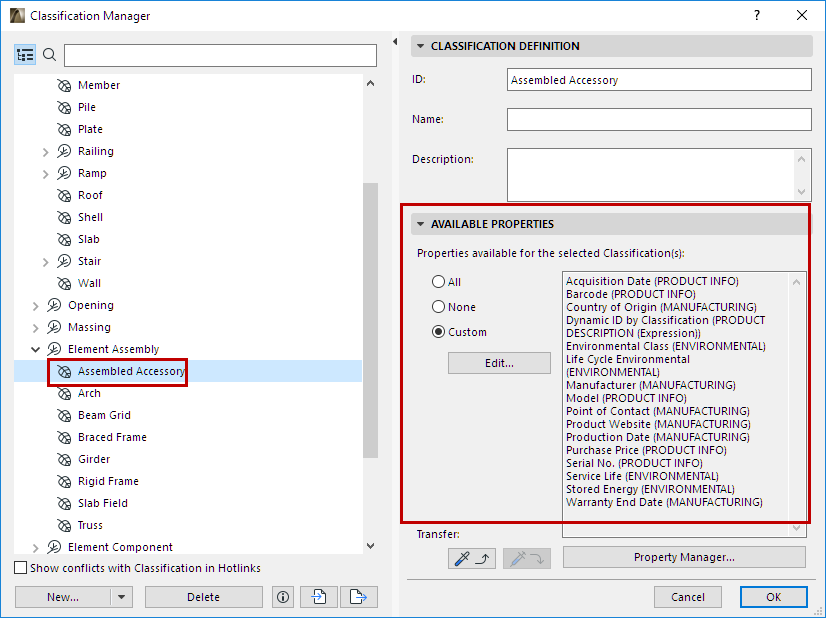826x618 pixels.
Task: Expand the Railing tree node
Action: pyautogui.click(x=45, y=152)
